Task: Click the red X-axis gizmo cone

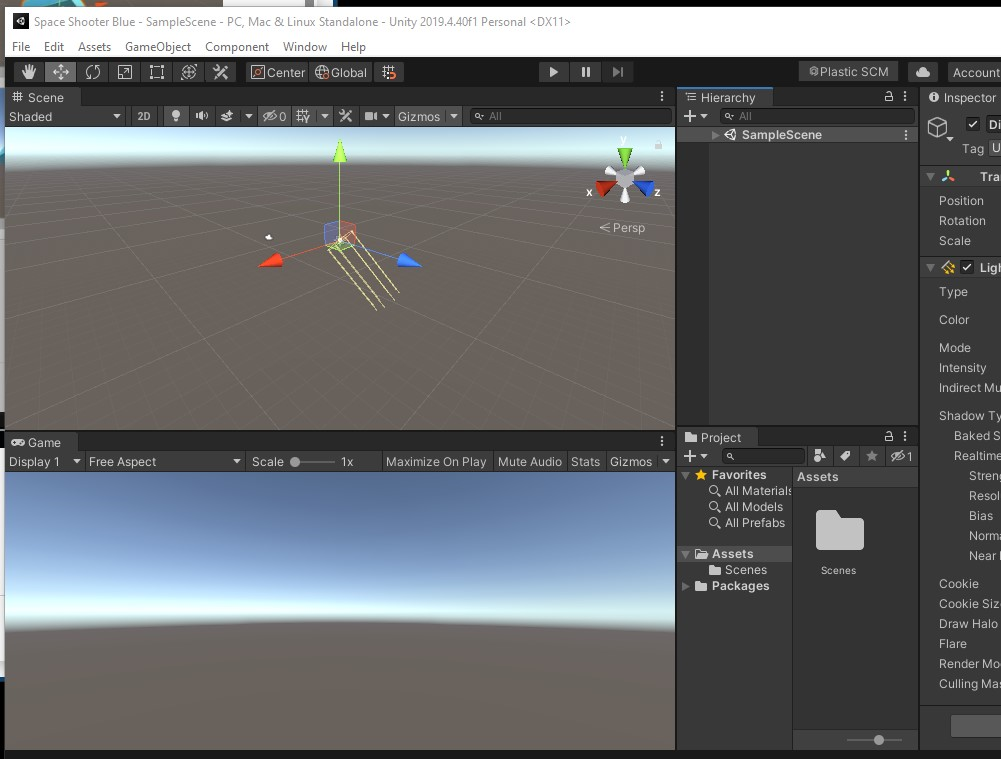Action: [605, 189]
